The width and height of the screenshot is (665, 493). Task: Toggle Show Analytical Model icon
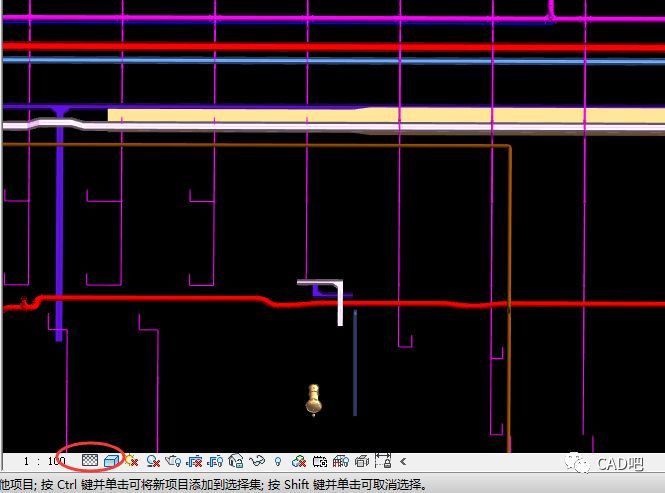(341, 461)
